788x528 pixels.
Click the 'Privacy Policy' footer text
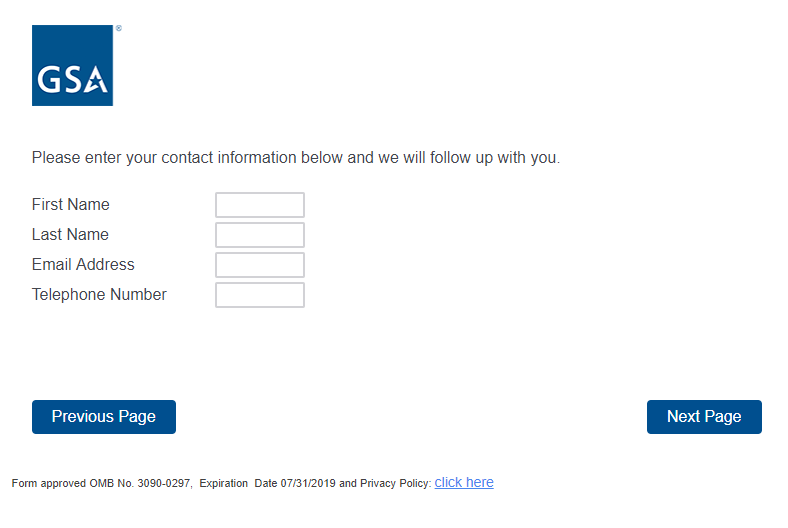395,484
